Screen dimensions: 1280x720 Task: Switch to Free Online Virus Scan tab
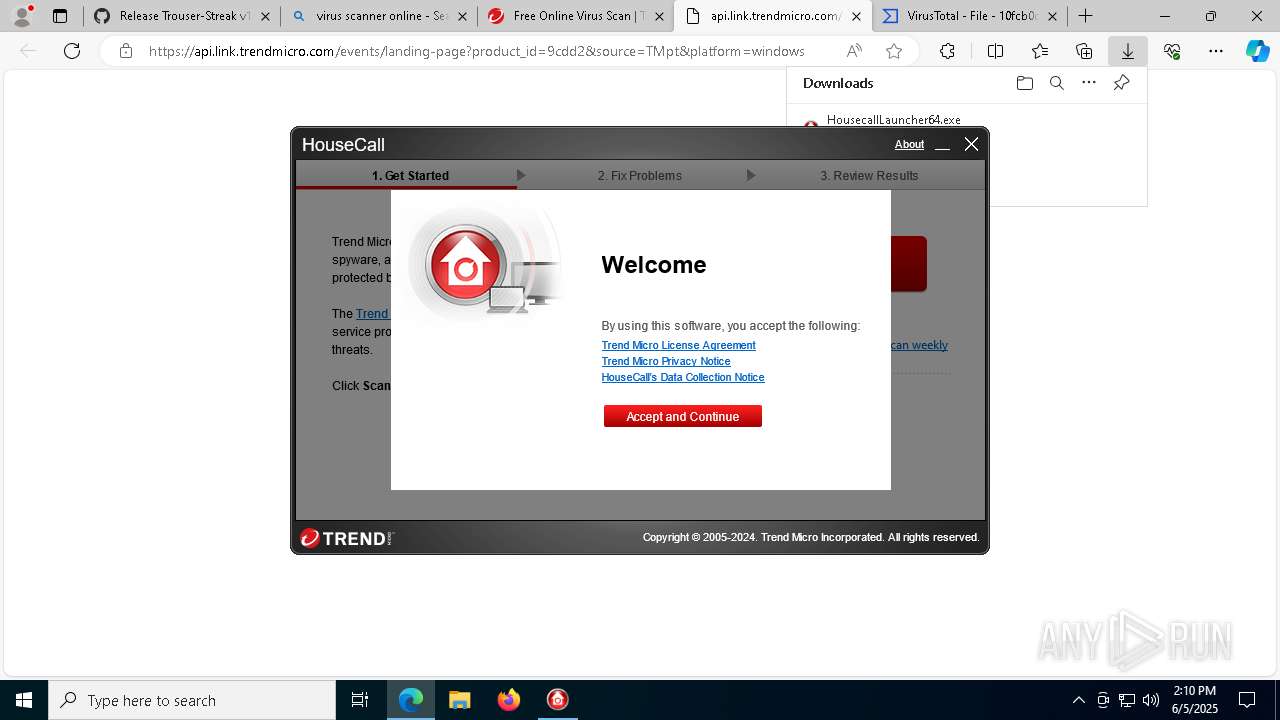point(575,16)
